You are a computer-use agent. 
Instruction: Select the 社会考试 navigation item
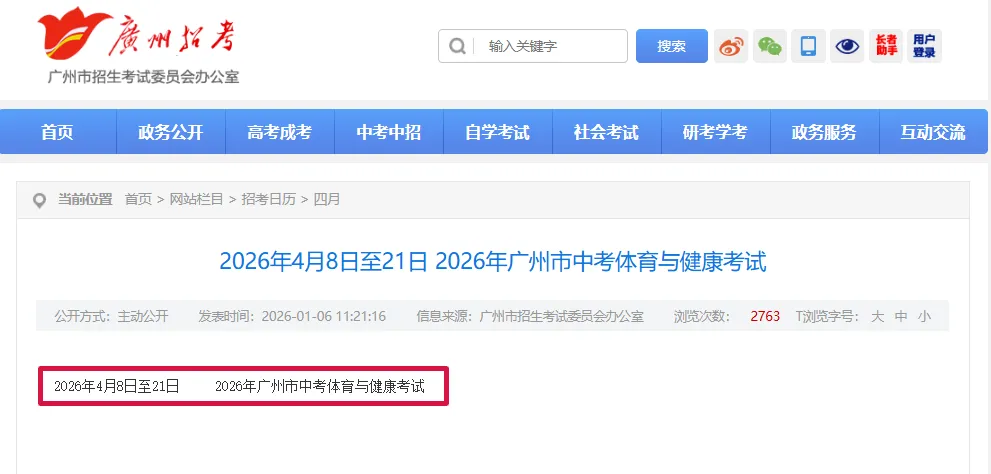607,132
